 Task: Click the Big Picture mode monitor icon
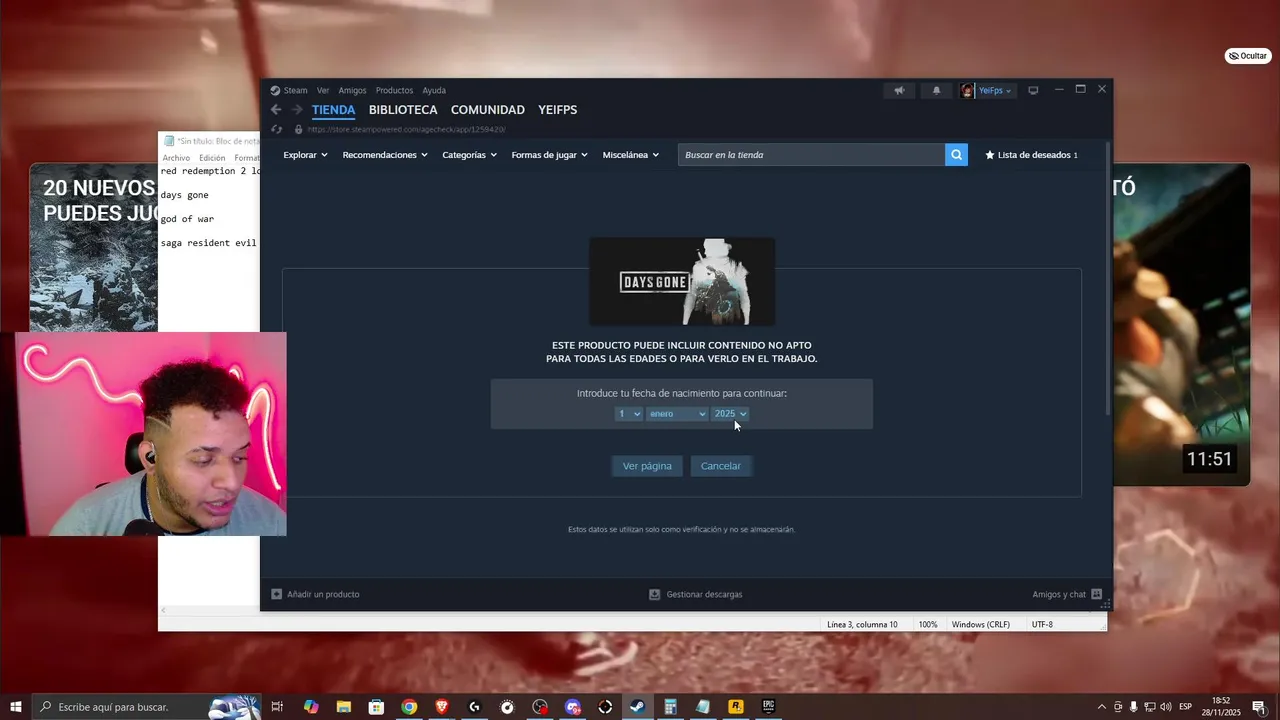1033,90
